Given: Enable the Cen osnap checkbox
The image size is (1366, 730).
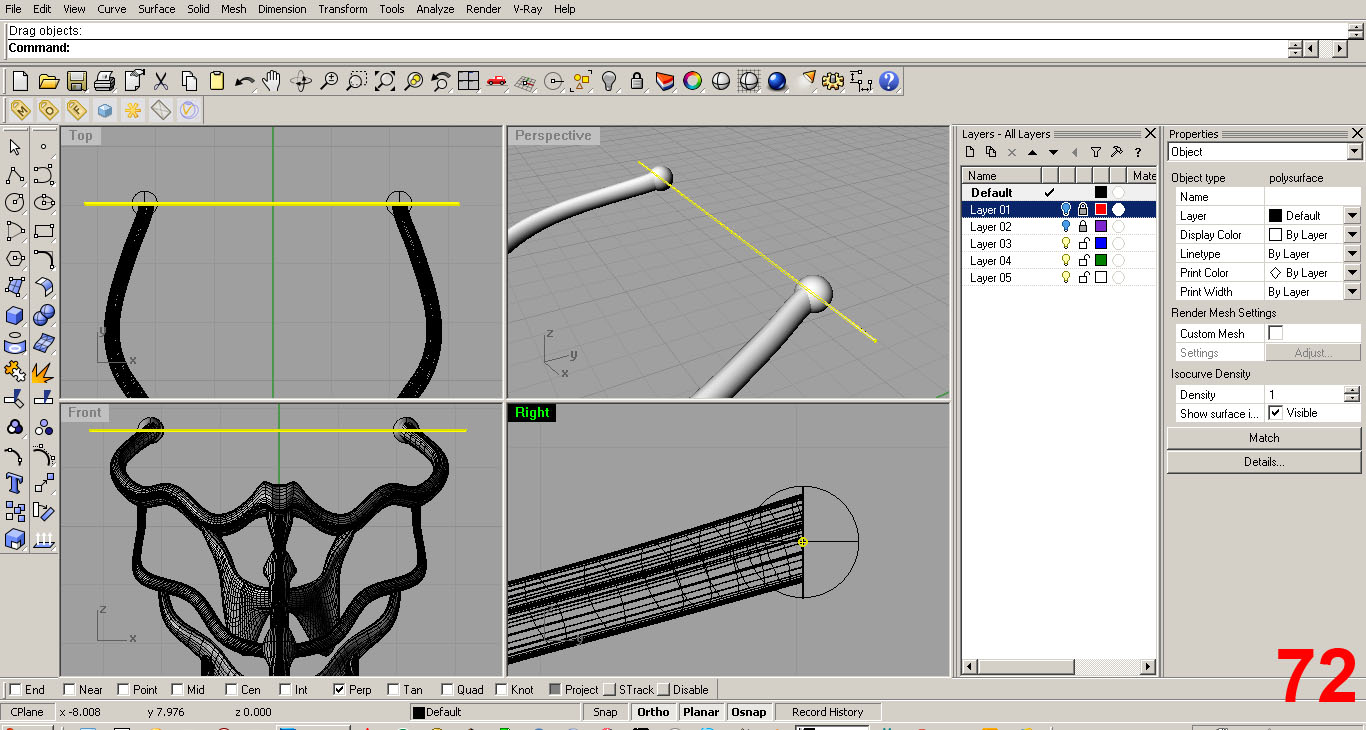Looking at the screenshot, I should 232,689.
